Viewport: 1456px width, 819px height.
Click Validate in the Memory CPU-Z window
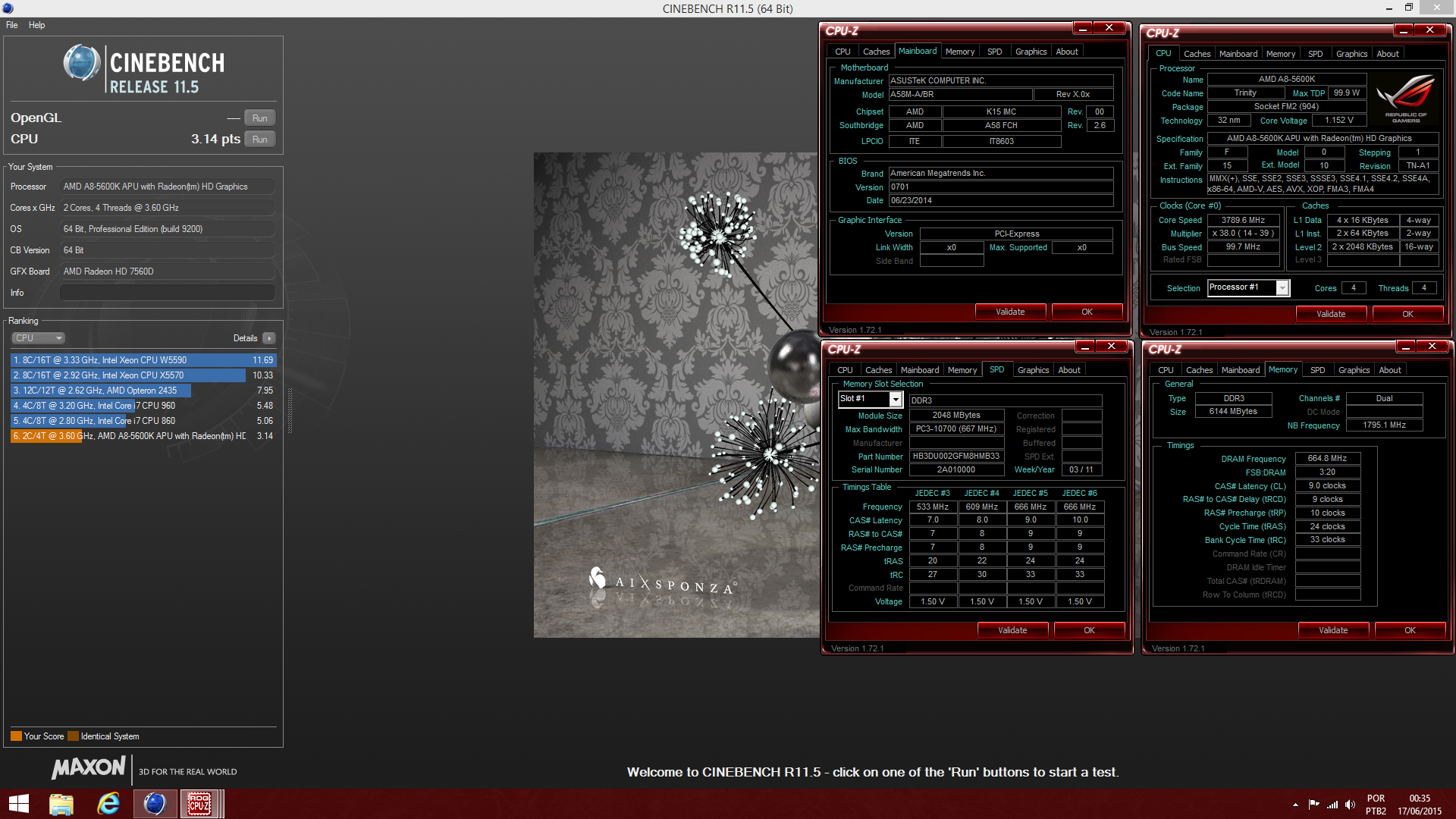(1333, 631)
